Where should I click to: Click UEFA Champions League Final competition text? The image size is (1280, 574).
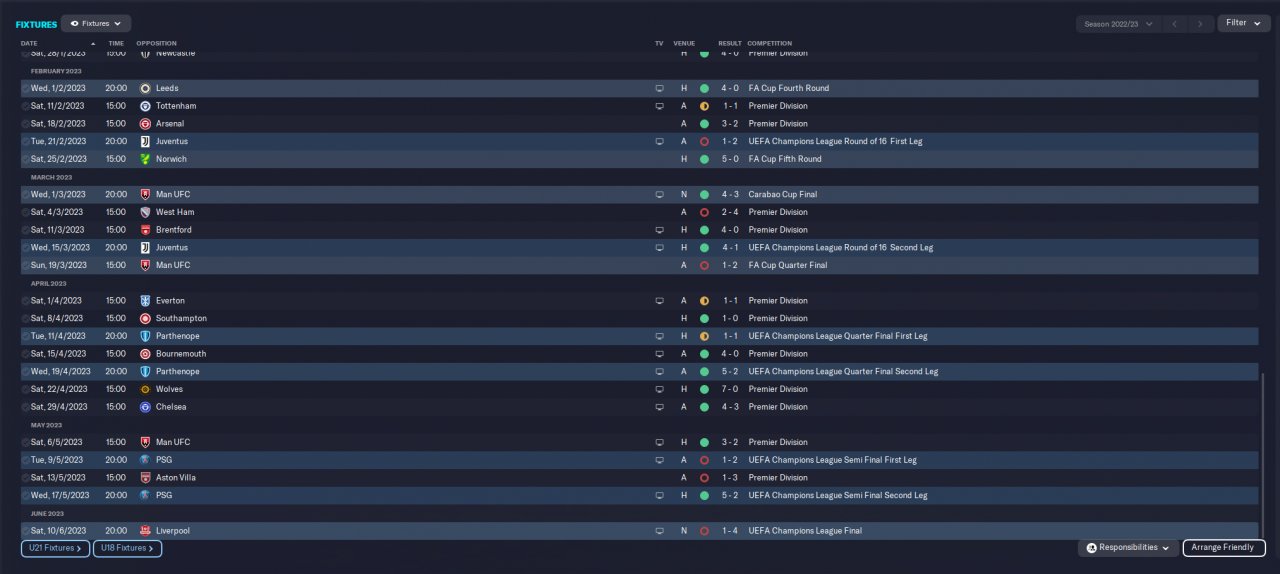click(x=804, y=531)
